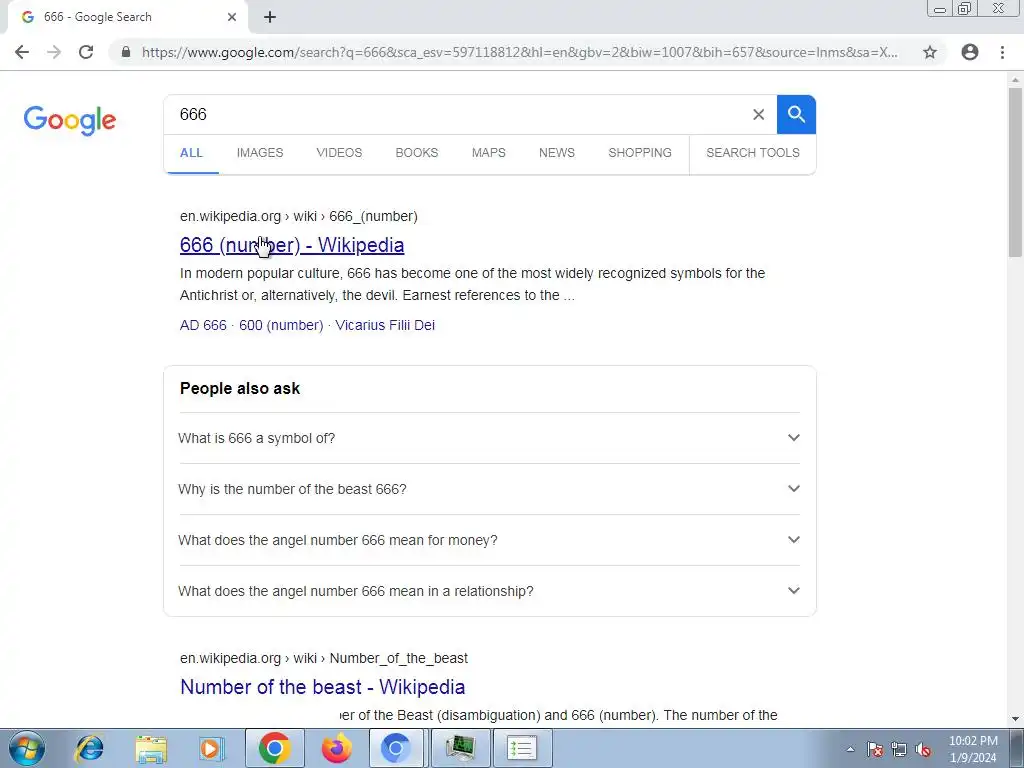Screen dimensions: 1024x768
Task: Bookmark this page with the star icon
Action: pyautogui.click(x=930, y=52)
